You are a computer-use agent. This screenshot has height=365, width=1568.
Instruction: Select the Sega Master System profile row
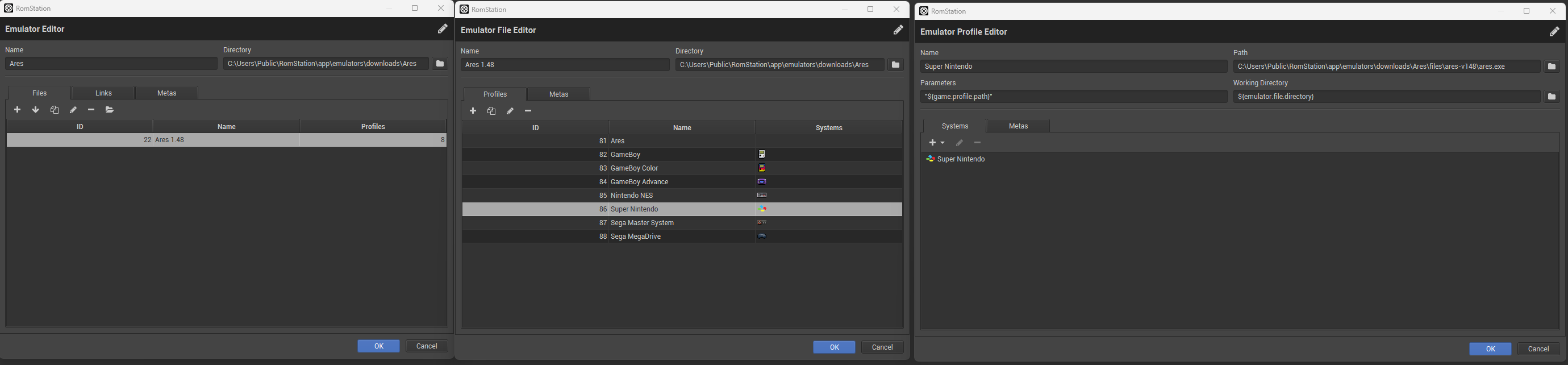682,222
